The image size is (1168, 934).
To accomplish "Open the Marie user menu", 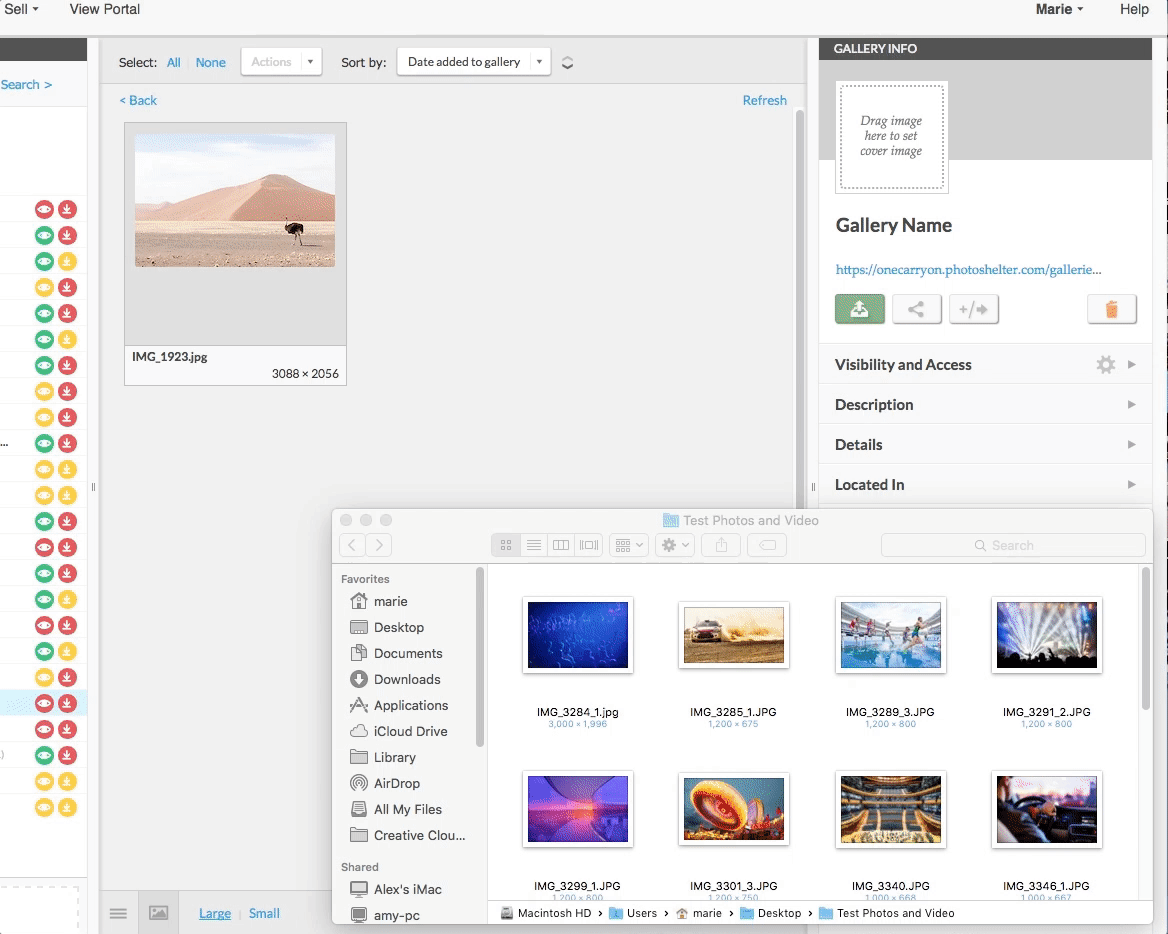I will point(1059,9).
